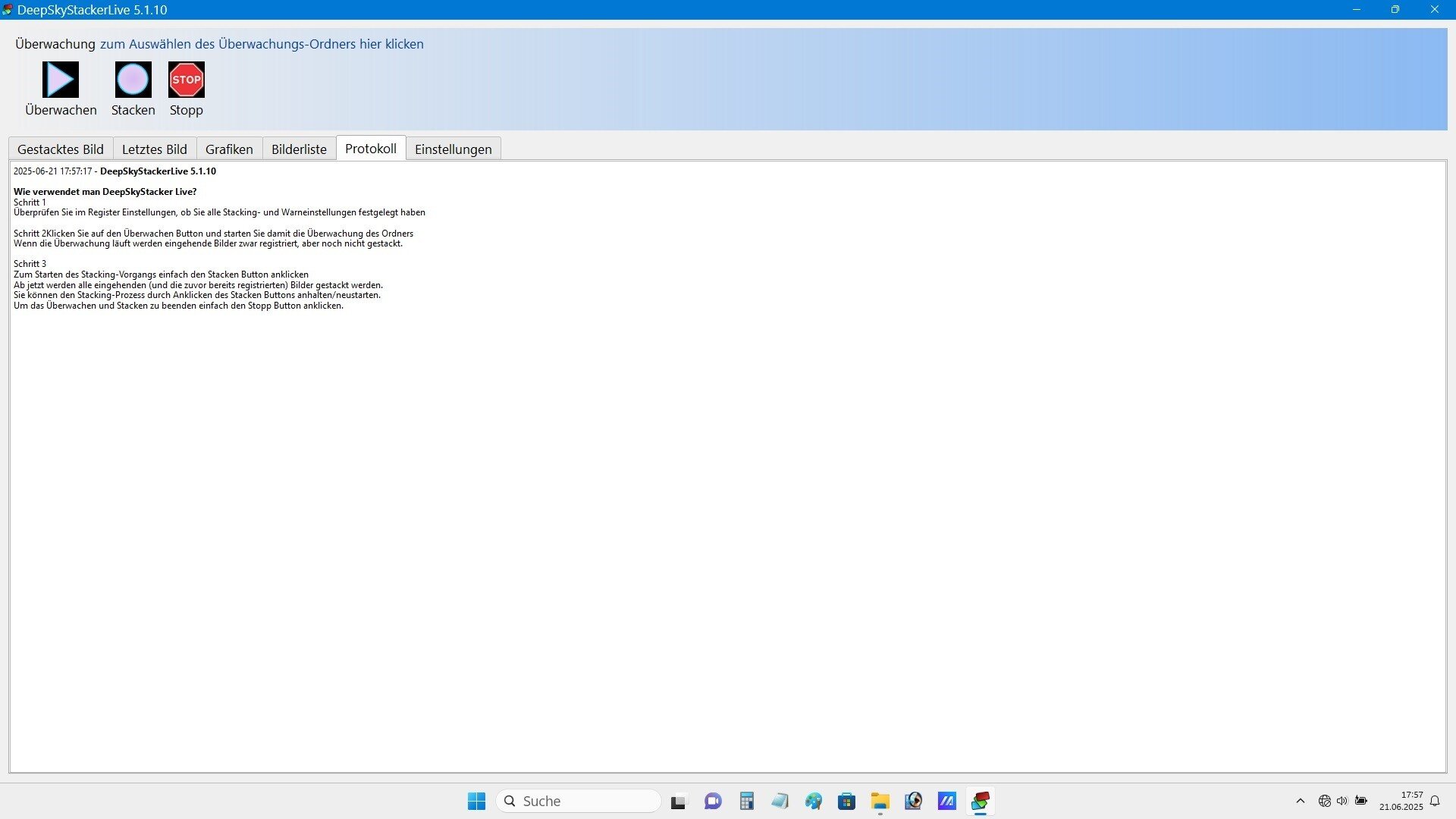Launch File Explorer from the taskbar
The image size is (1456, 819).
(880, 801)
